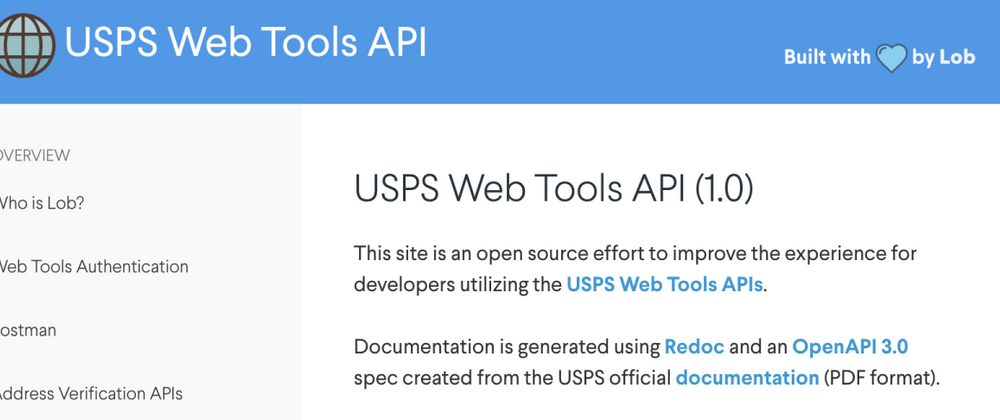Click the OVERVIEW sidebar label
1000x420 pixels.
pos(34,156)
